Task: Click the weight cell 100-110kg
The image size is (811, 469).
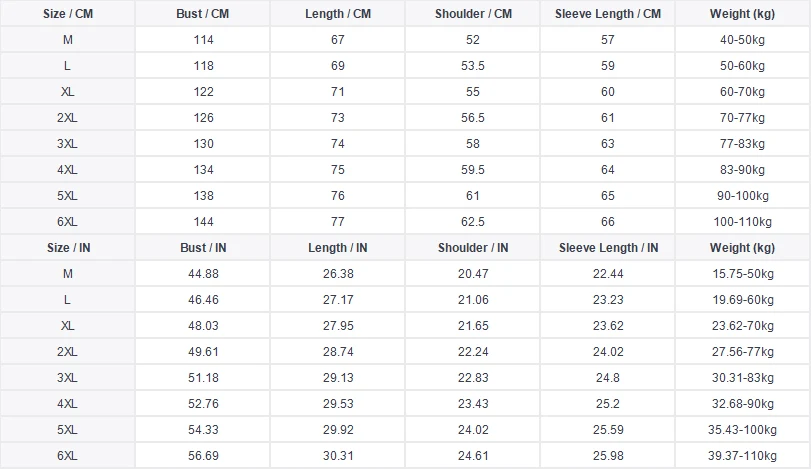Action: (743, 221)
